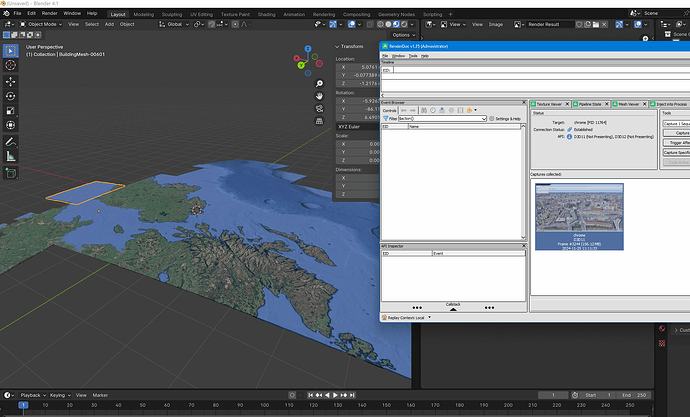690x417 pixels.
Task: Switch perspective/orthographic grid gizmo
Action: click(x=319, y=121)
